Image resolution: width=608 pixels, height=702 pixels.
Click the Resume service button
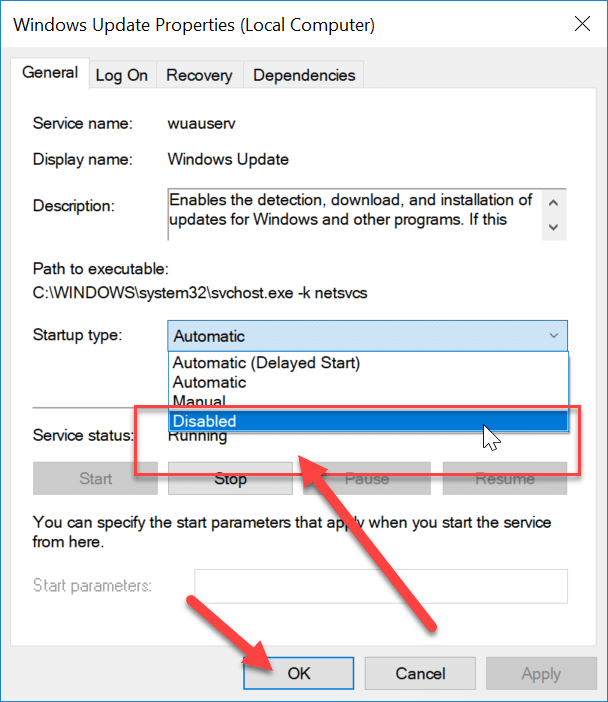point(505,479)
